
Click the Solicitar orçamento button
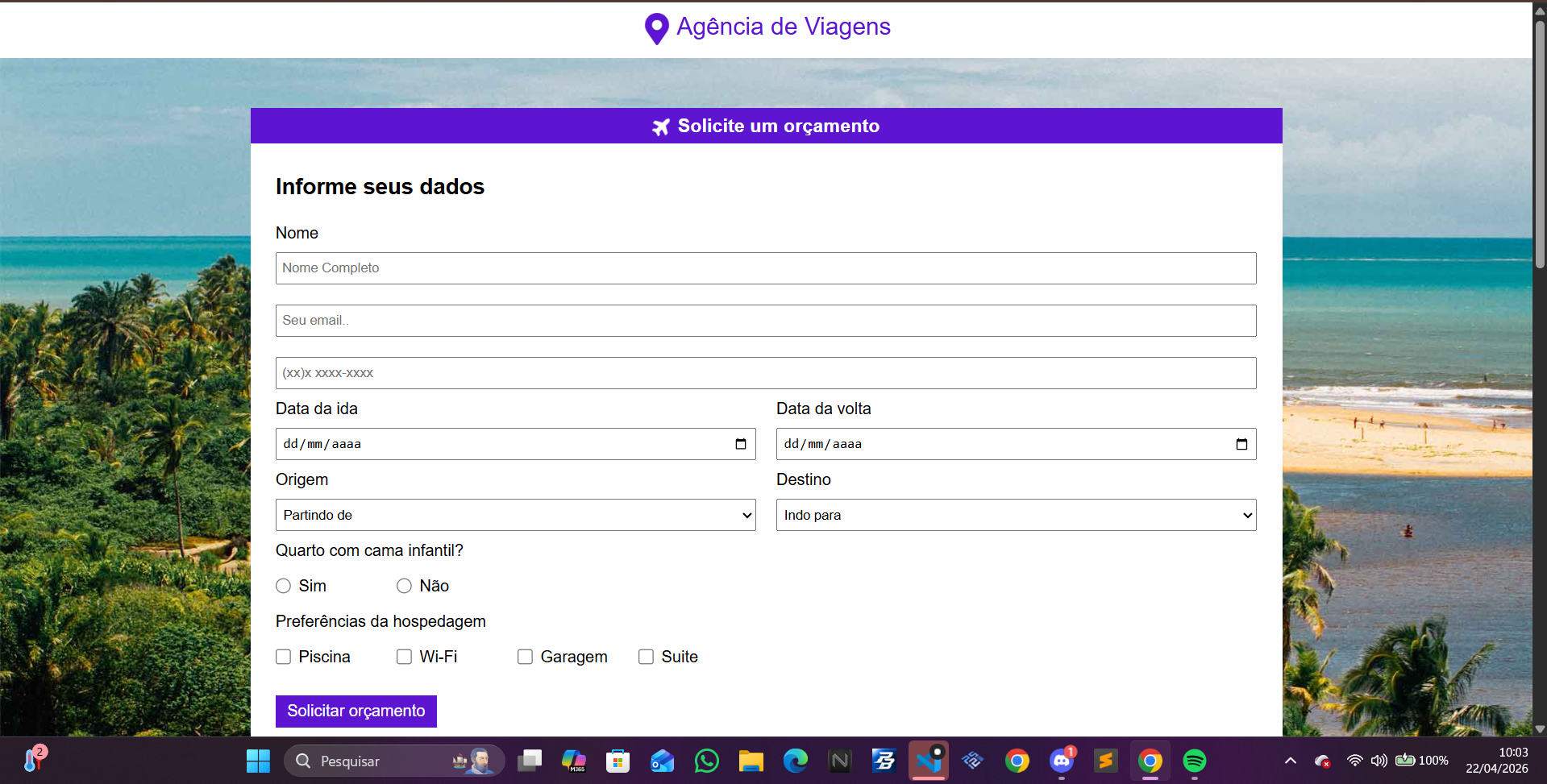click(356, 711)
